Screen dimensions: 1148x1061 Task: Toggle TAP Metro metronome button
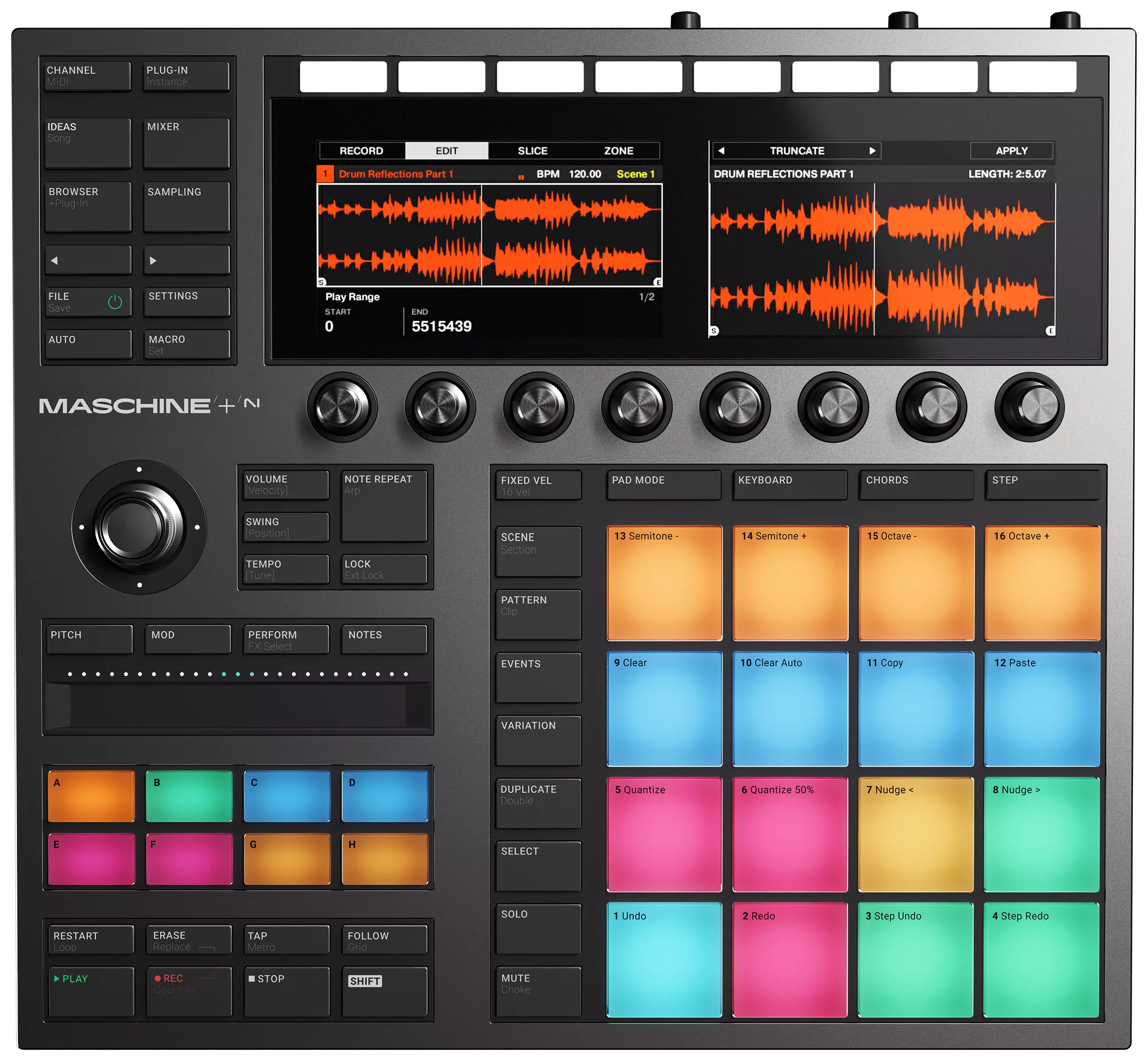coord(287,939)
